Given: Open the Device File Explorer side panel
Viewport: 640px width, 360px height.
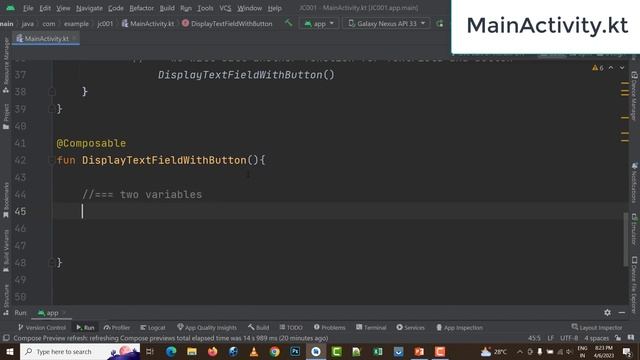Looking at the screenshot, I should pyautogui.click(x=634, y=285).
